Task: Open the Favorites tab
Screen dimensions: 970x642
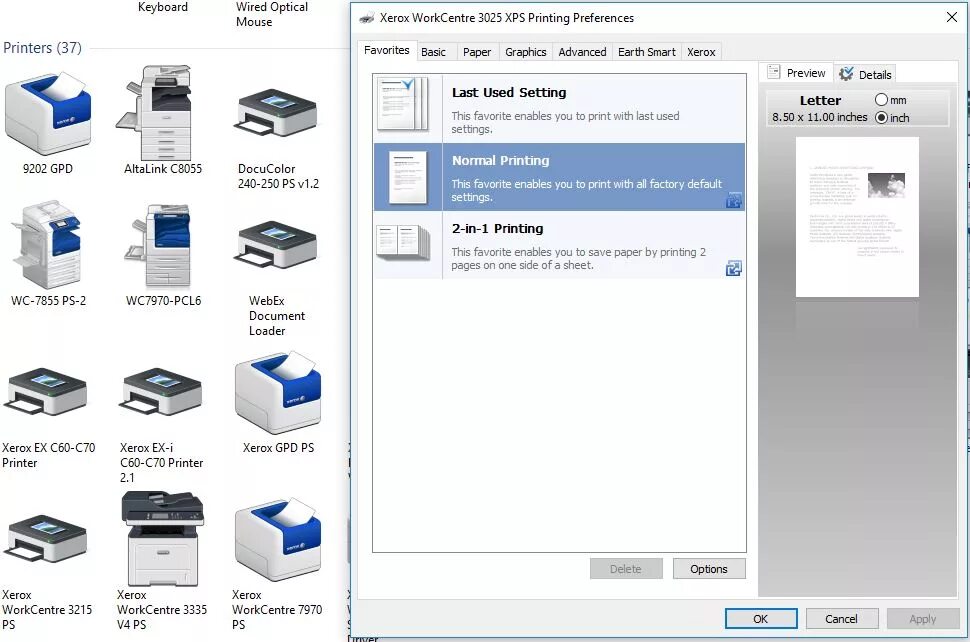Action: 387,50
